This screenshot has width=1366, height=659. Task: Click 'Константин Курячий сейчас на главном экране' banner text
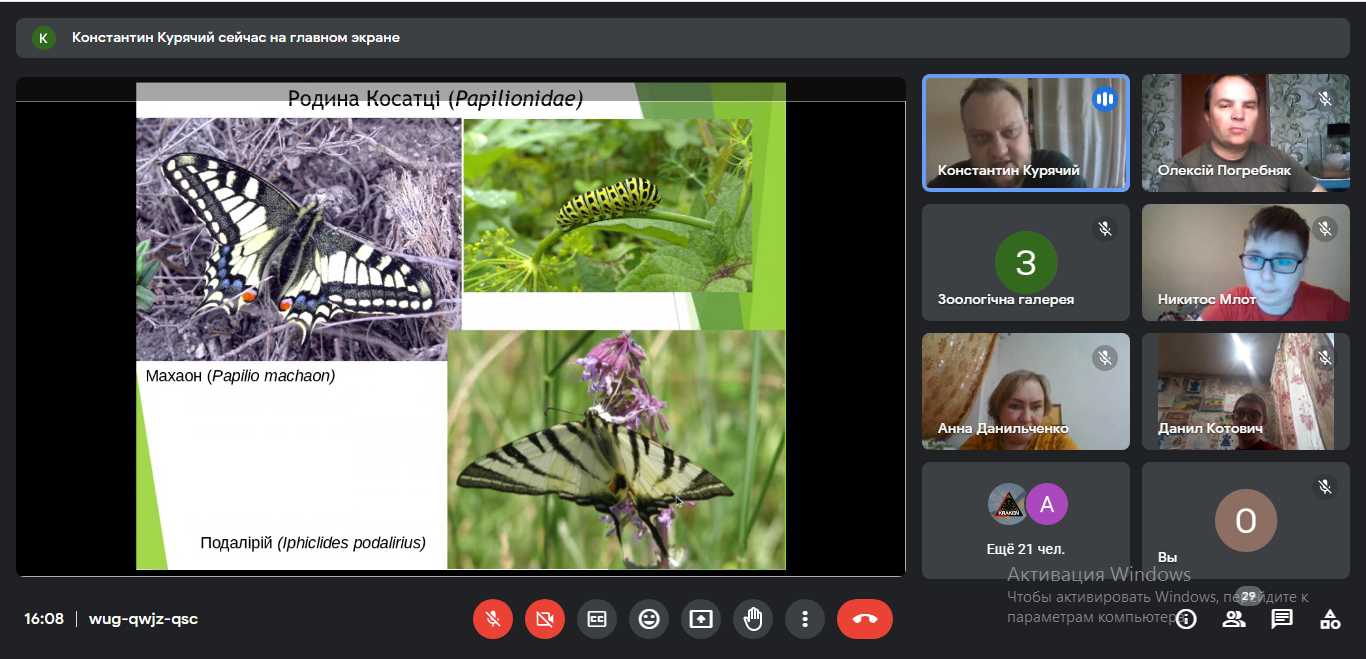pos(236,38)
